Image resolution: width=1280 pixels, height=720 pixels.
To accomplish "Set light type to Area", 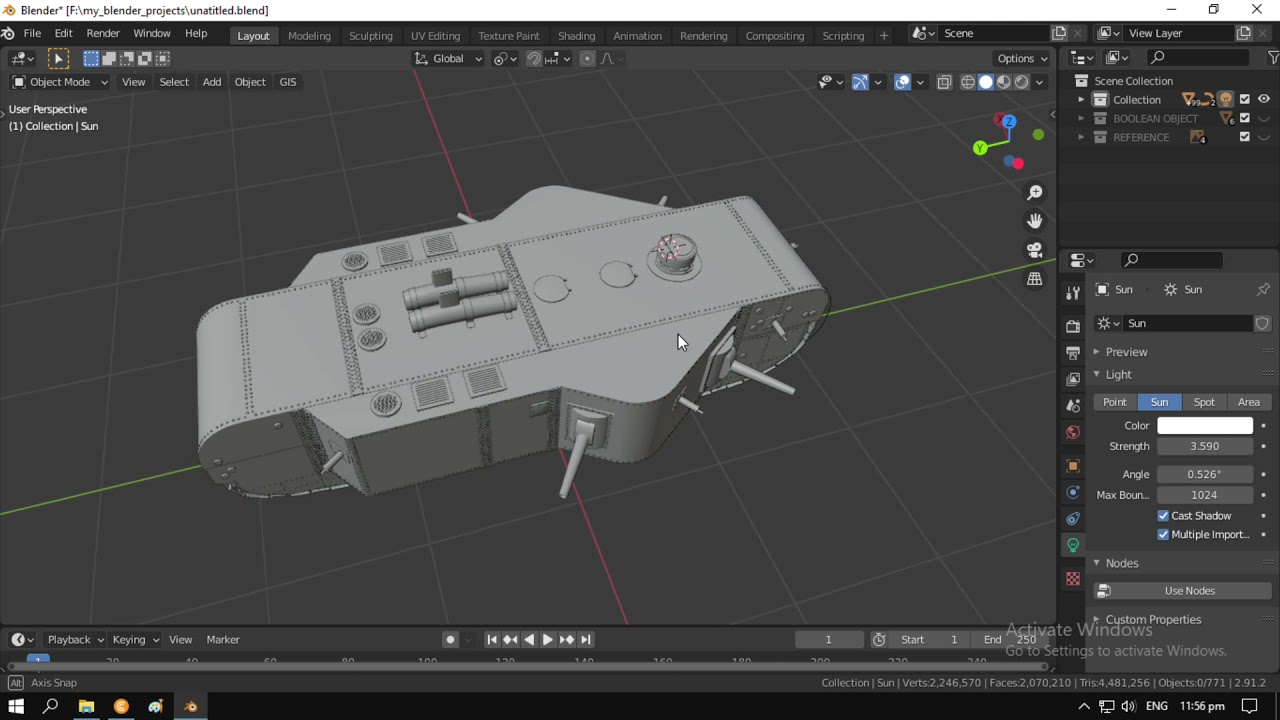I will pyautogui.click(x=1249, y=402).
